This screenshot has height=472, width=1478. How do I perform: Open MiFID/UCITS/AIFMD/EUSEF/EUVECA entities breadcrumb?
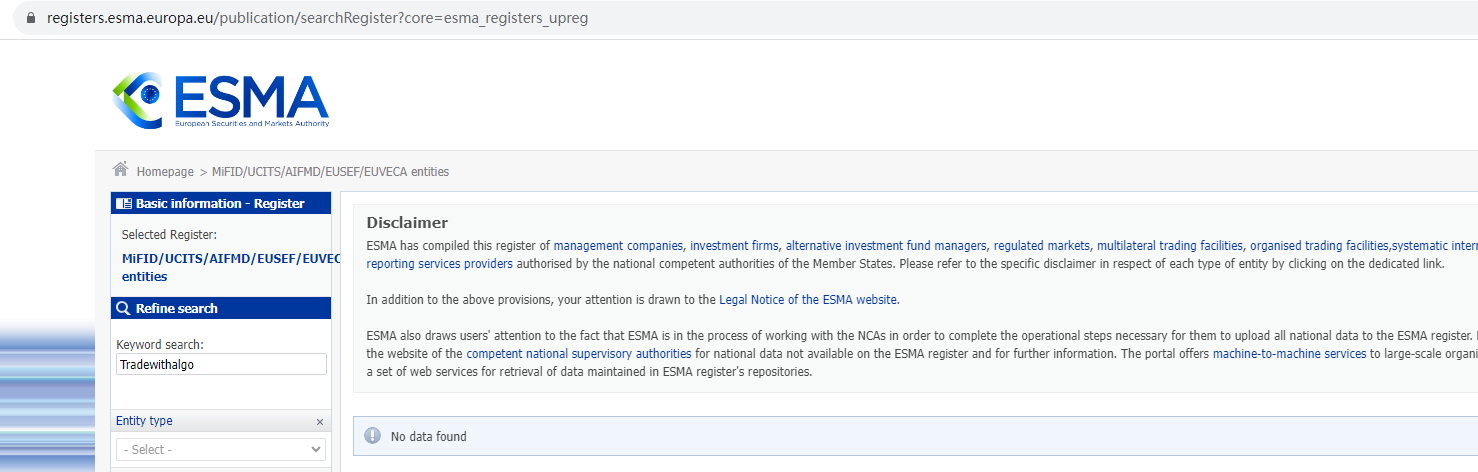[x=330, y=172]
